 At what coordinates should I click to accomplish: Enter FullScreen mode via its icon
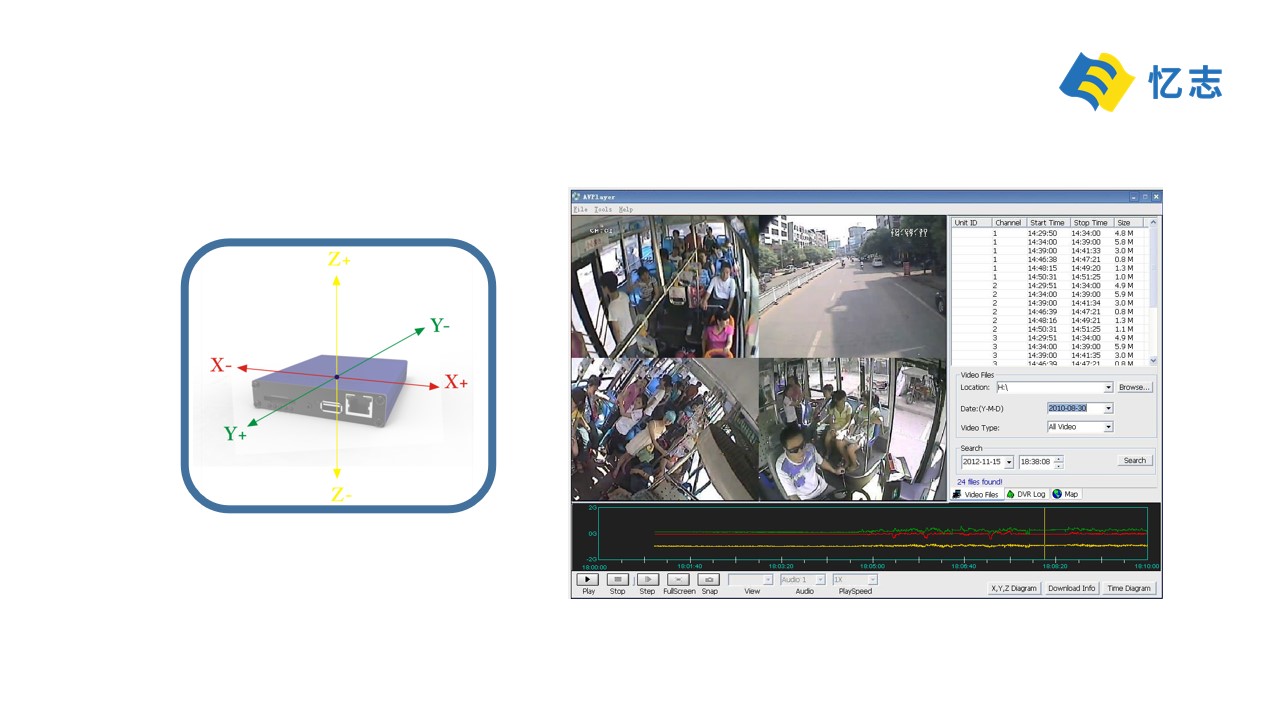678,580
